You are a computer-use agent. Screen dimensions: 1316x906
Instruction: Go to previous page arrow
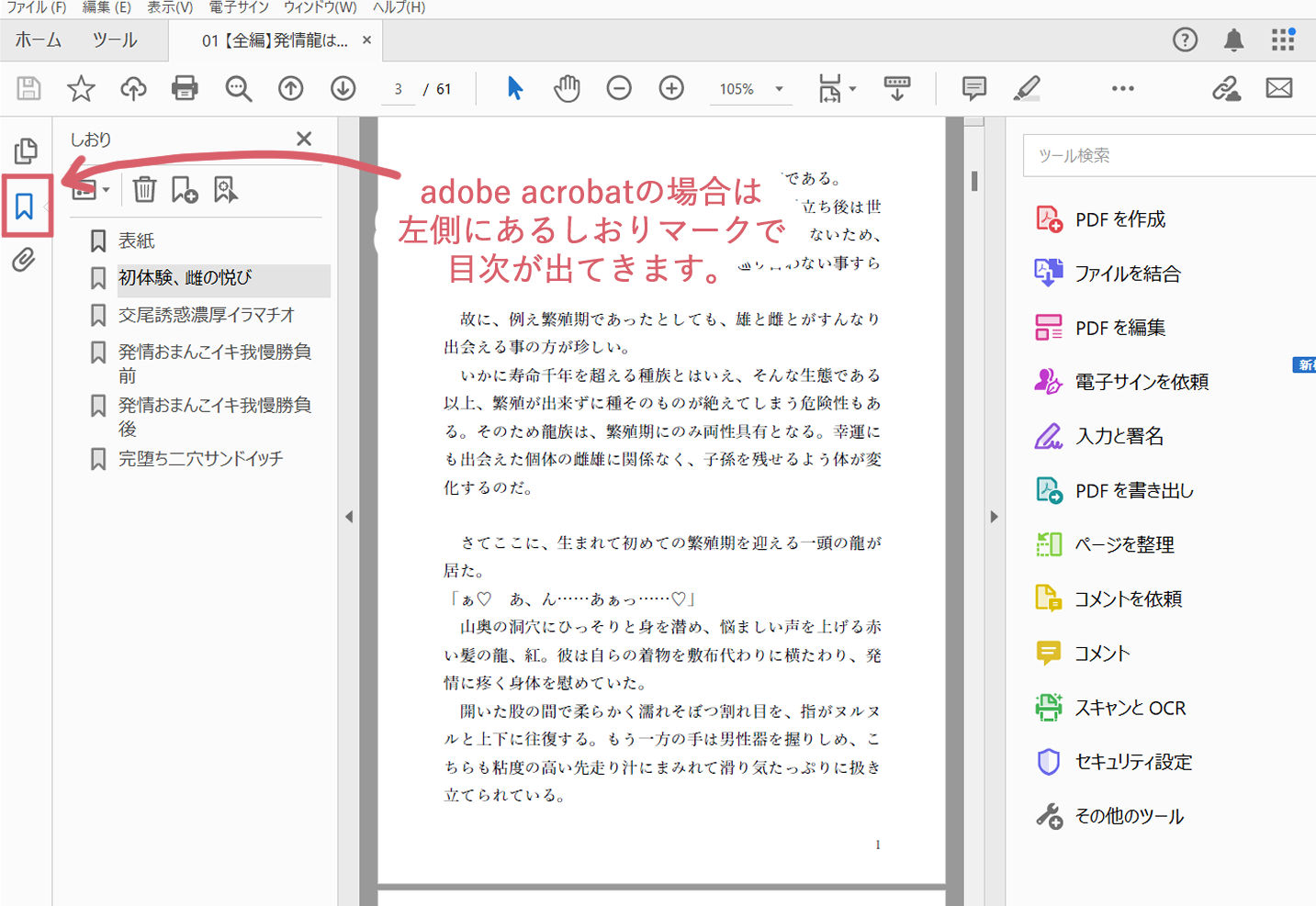point(291,88)
